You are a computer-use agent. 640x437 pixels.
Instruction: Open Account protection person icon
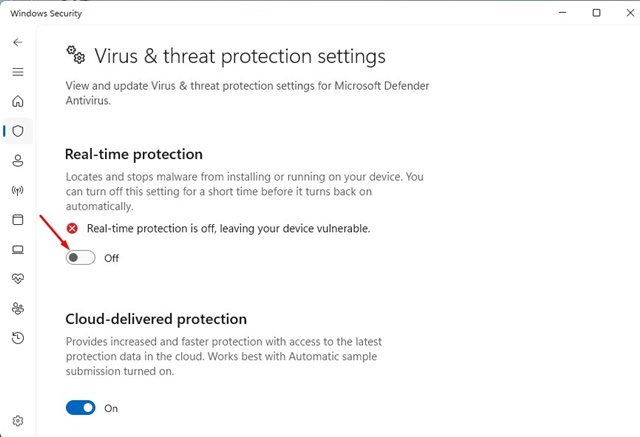[18, 161]
